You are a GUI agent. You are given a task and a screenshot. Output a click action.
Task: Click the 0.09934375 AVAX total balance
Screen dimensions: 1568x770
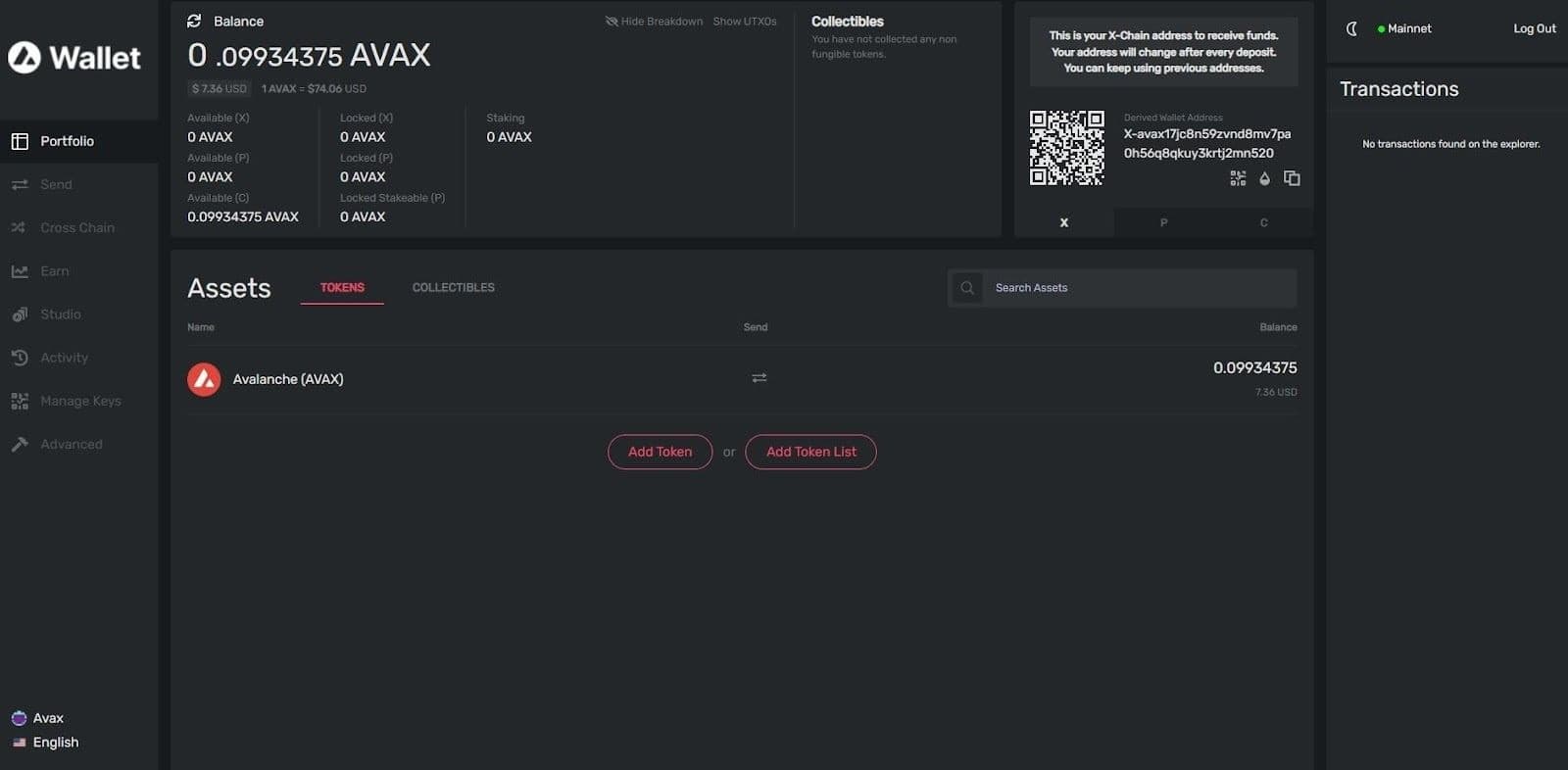(x=309, y=55)
